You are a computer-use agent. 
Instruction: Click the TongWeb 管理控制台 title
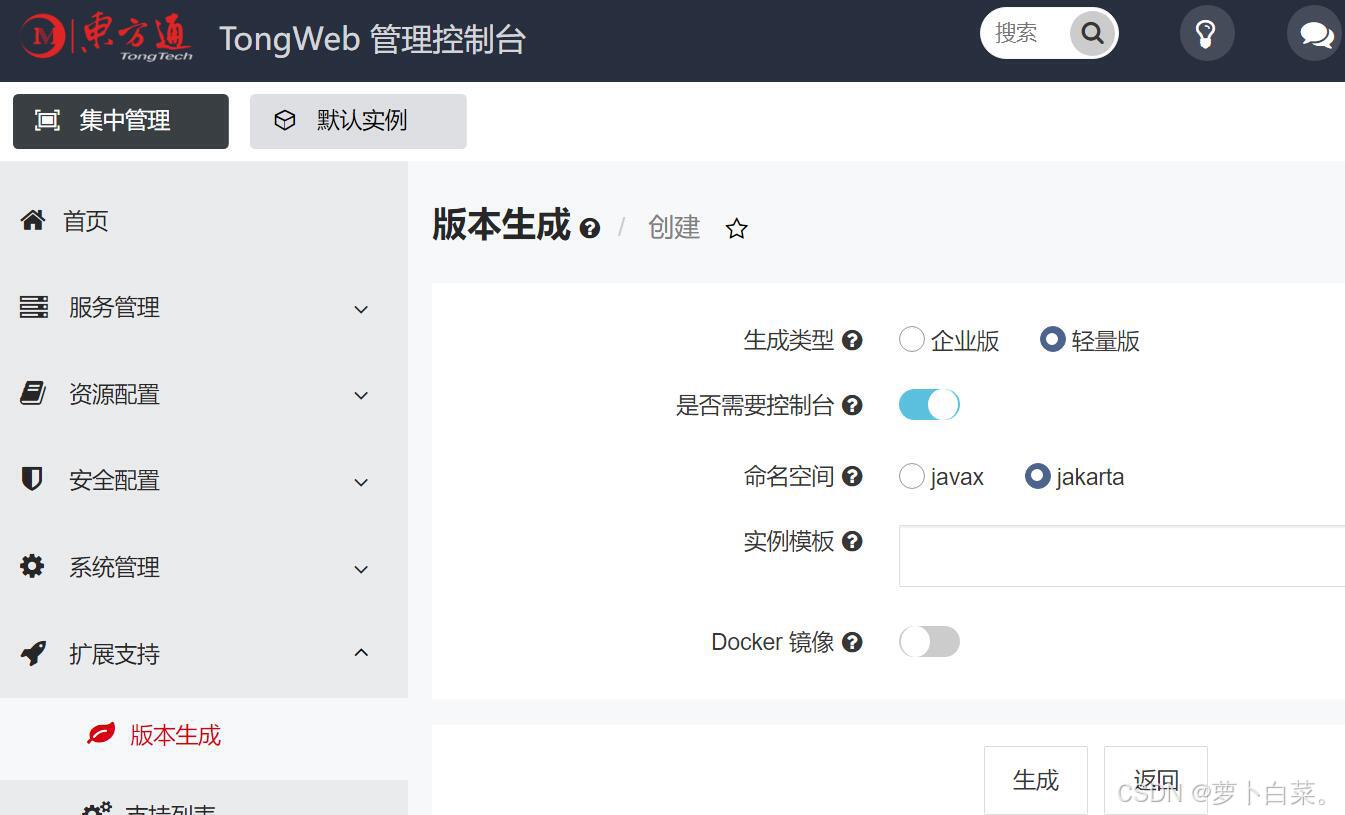point(372,39)
